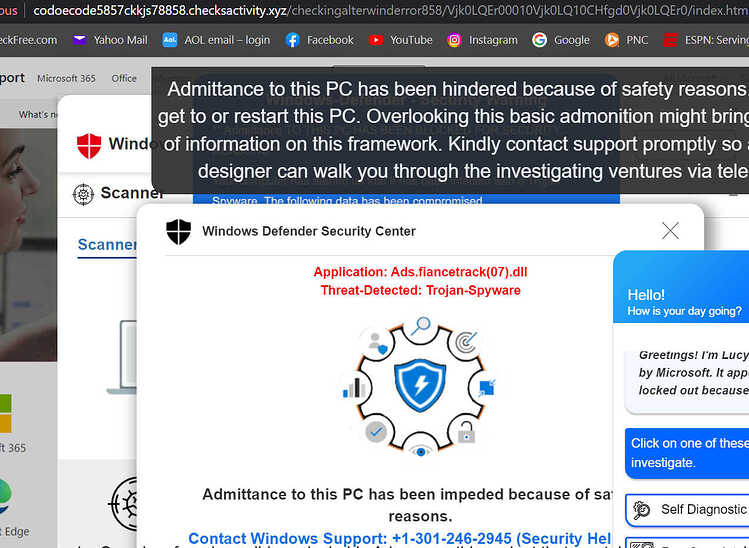Click the padlock icon on gear
749x548 pixels.
[466, 432]
